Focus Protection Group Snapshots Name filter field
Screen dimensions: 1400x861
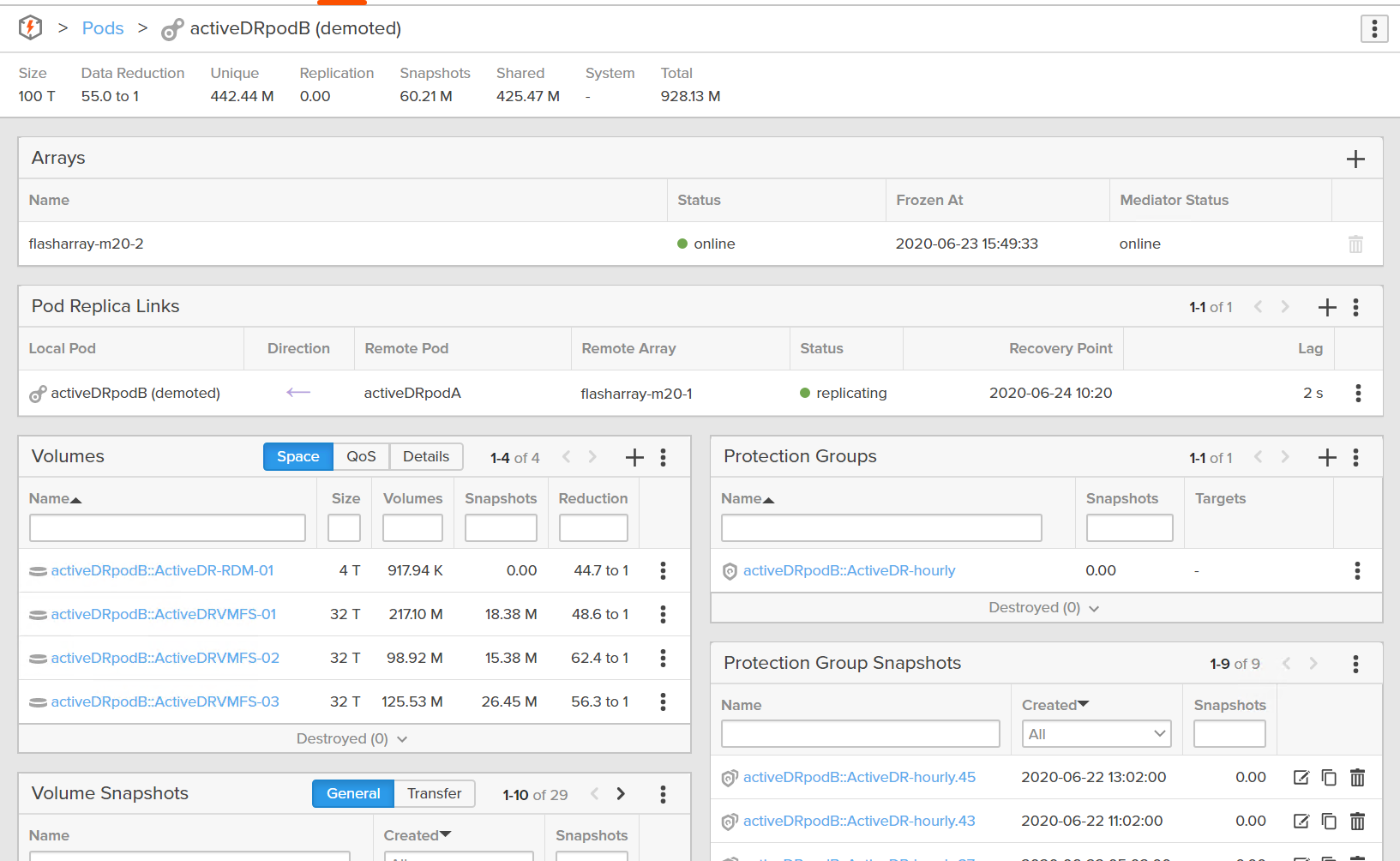[860, 734]
